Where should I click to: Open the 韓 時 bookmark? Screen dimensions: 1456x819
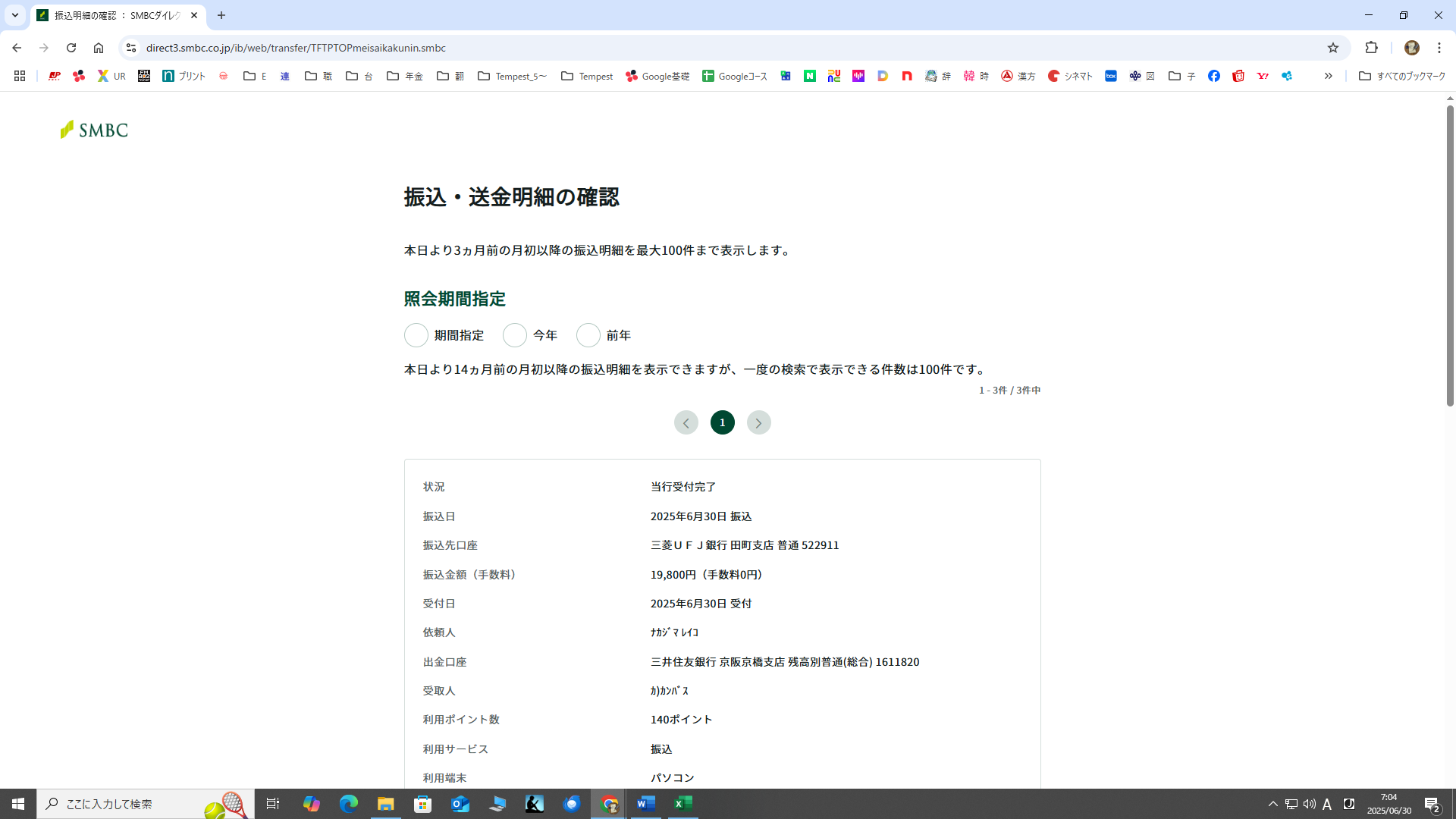pos(976,76)
